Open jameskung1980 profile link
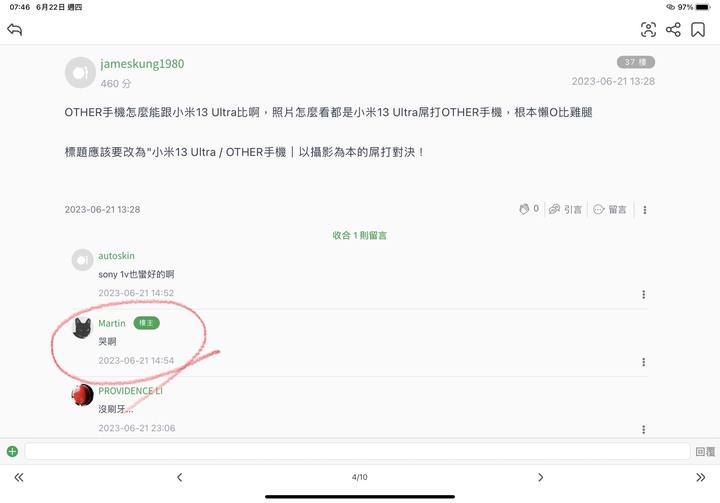720x503 pixels. [142, 64]
